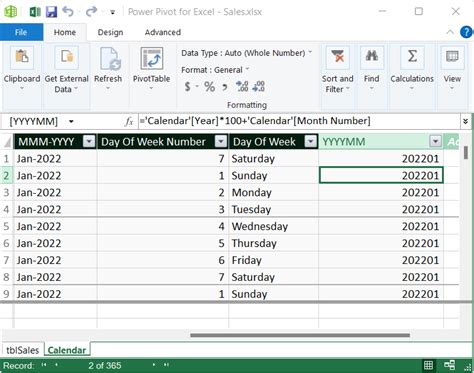Click the Redo arrow

pos(91,12)
